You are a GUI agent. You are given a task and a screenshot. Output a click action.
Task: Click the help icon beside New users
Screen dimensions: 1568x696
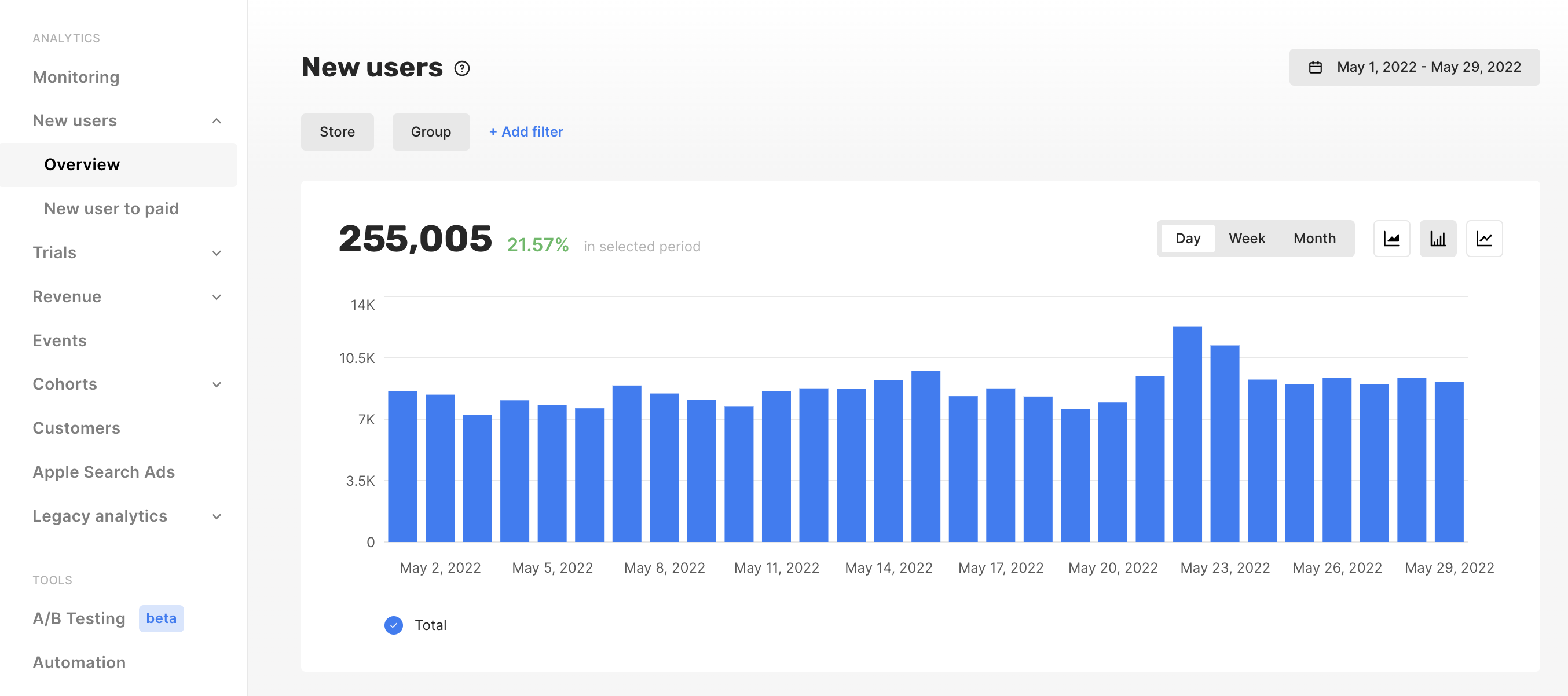point(462,68)
